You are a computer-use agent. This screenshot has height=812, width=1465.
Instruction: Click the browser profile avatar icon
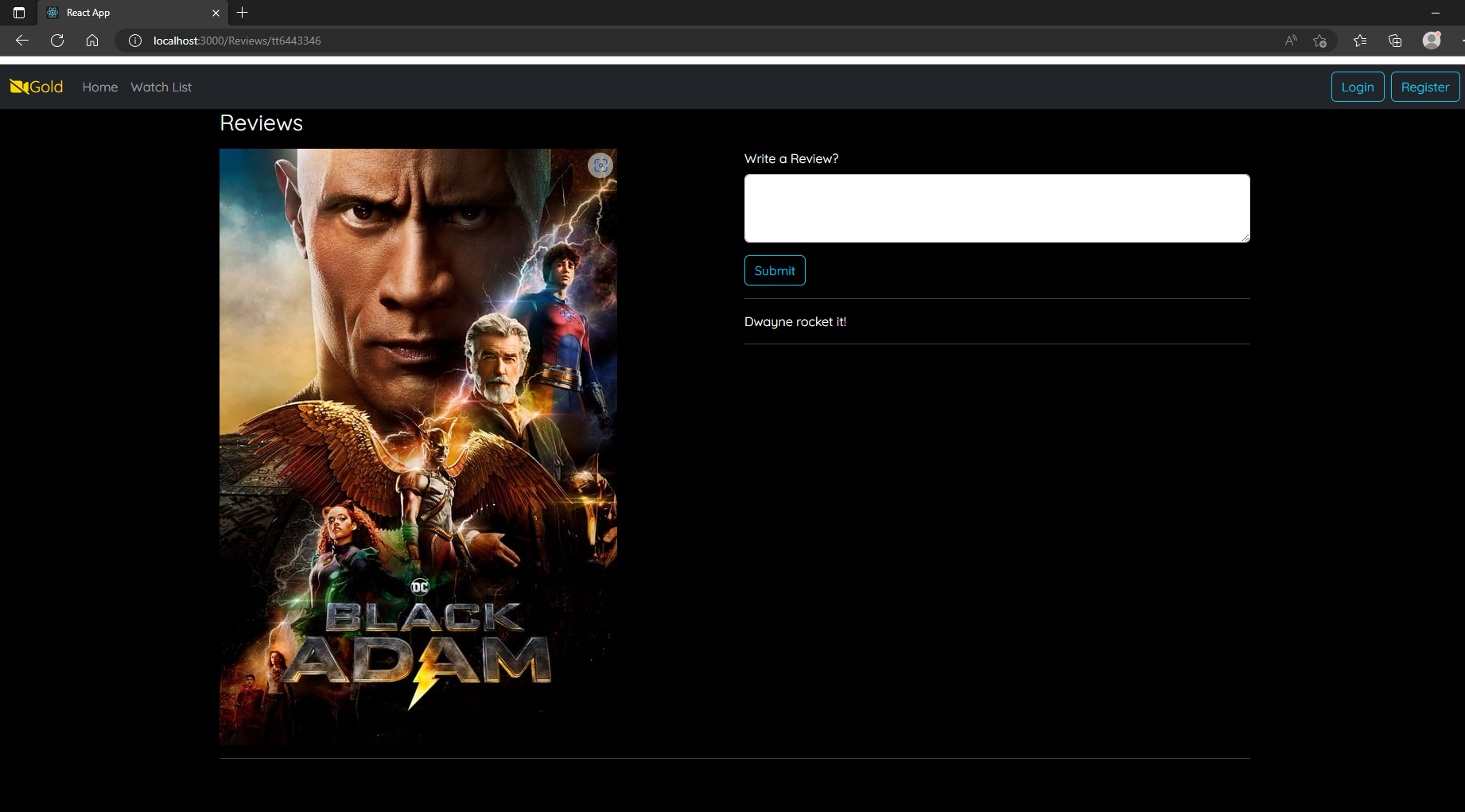pos(1431,40)
